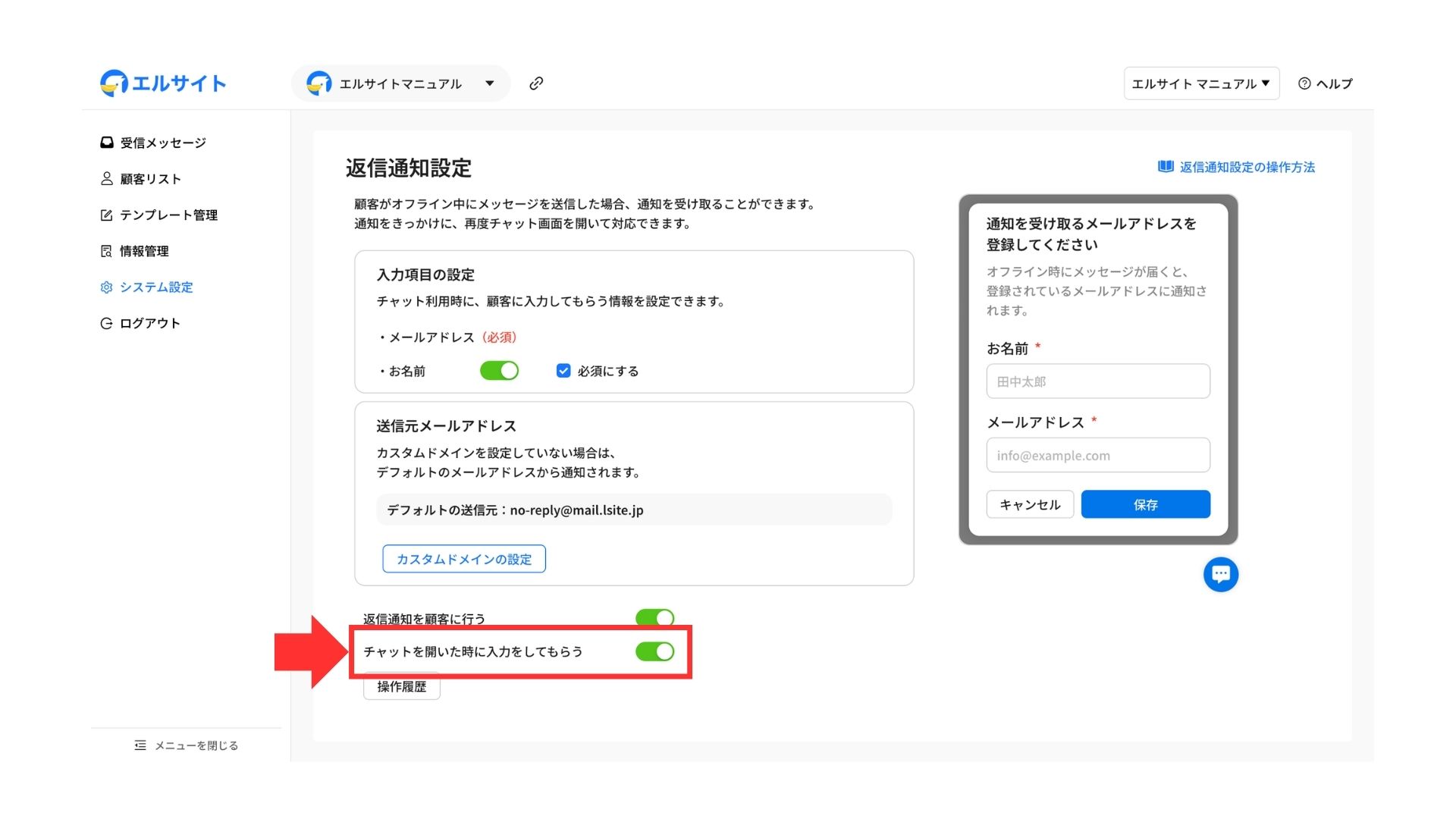This screenshot has height=819, width=1456.
Task: Click カスタムドメインの設定 button
Action: (464, 559)
